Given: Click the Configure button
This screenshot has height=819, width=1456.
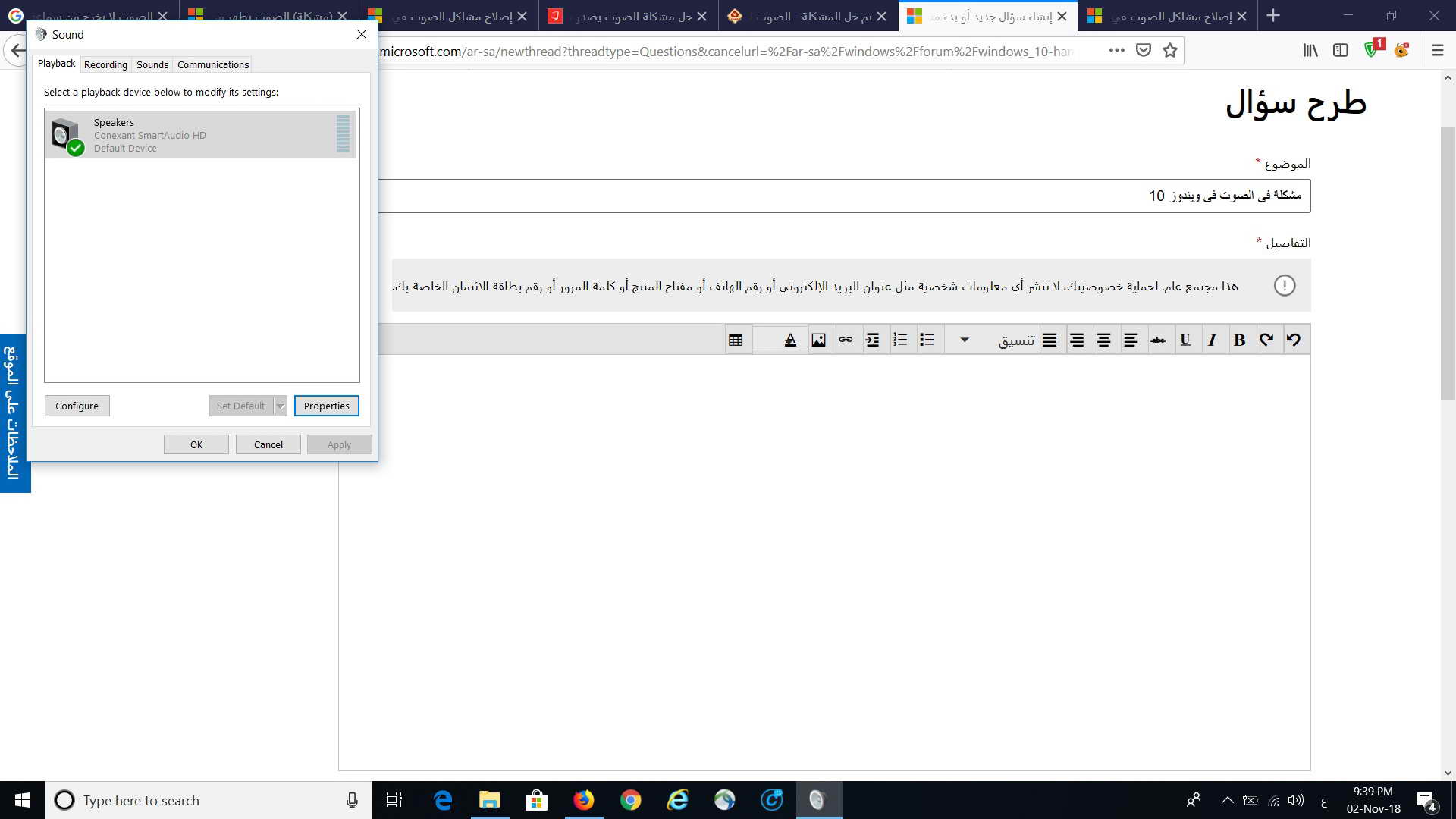Looking at the screenshot, I should point(77,406).
